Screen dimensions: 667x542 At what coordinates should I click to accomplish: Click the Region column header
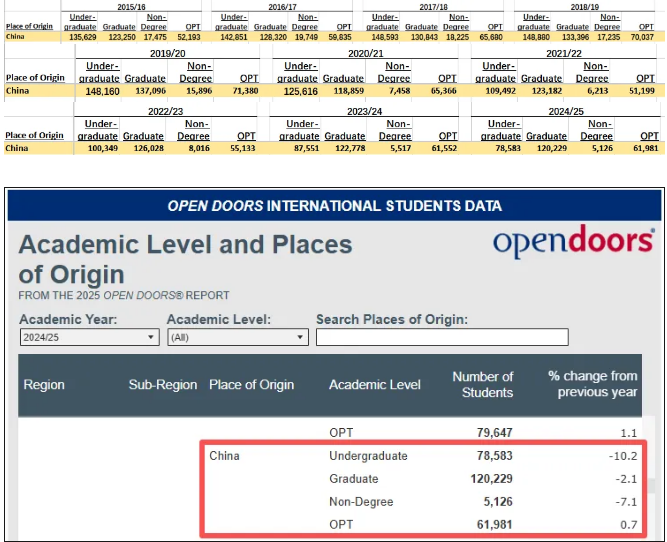pos(44,385)
